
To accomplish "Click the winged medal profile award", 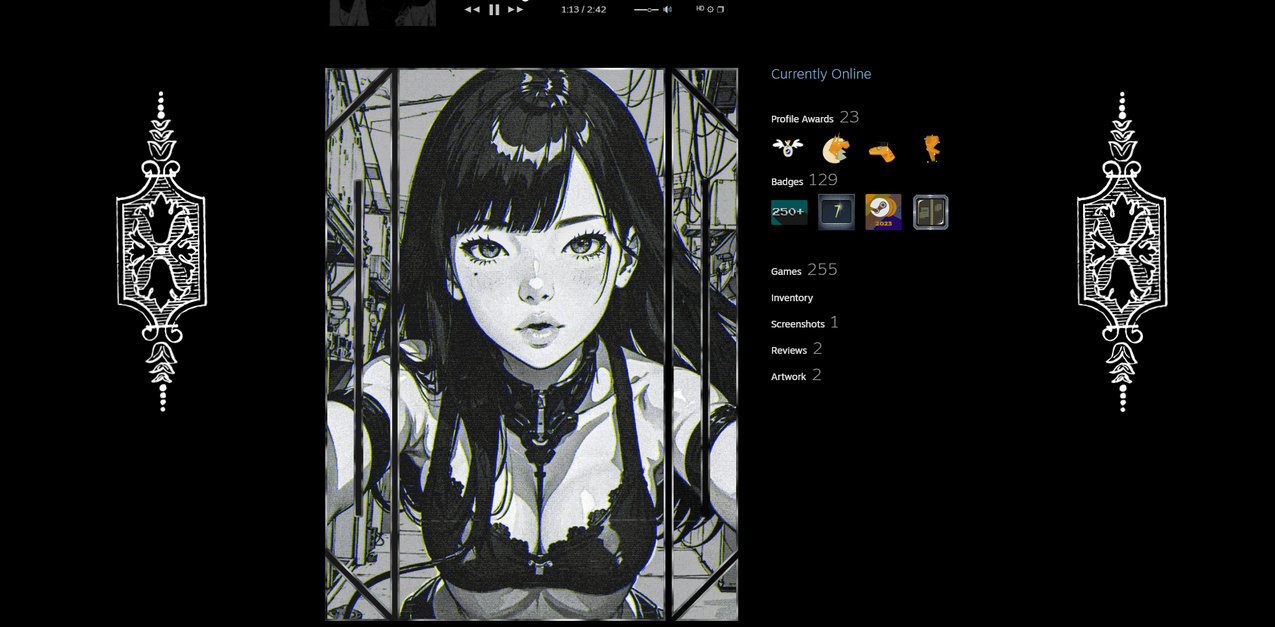I will 788,149.
